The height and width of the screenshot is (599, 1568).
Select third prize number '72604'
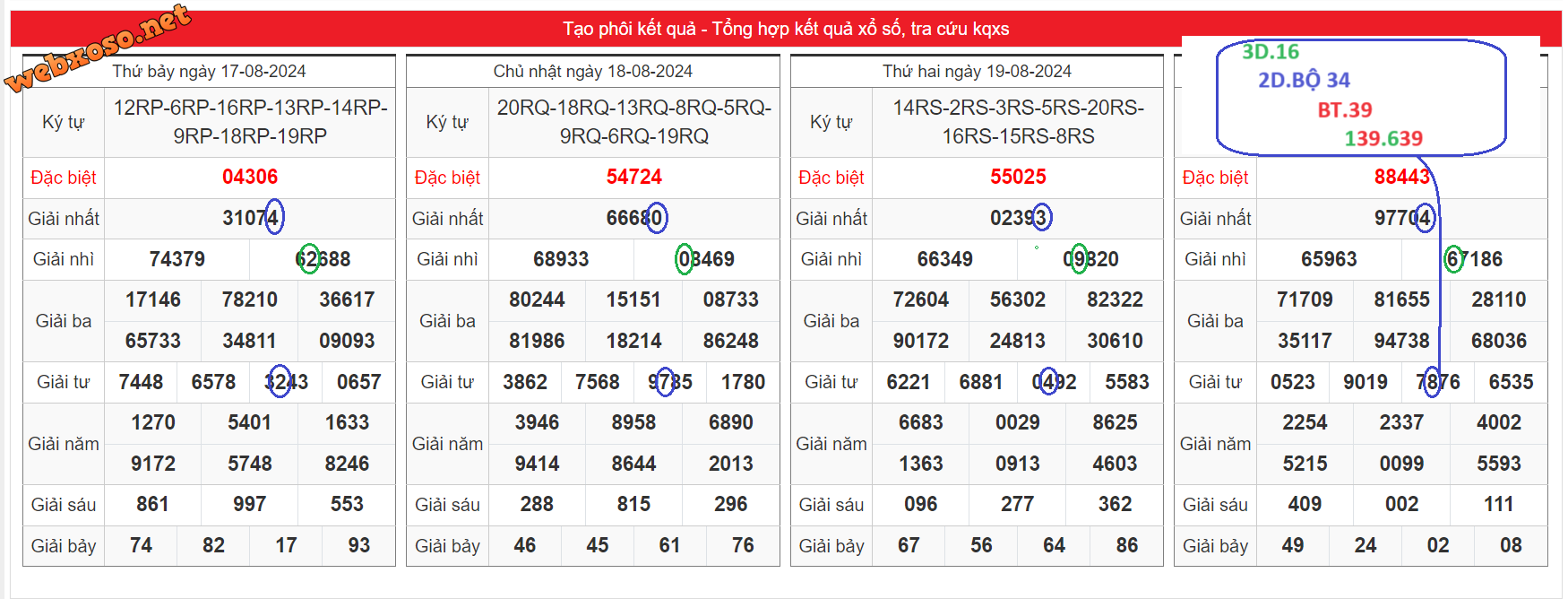[x=920, y=299]
